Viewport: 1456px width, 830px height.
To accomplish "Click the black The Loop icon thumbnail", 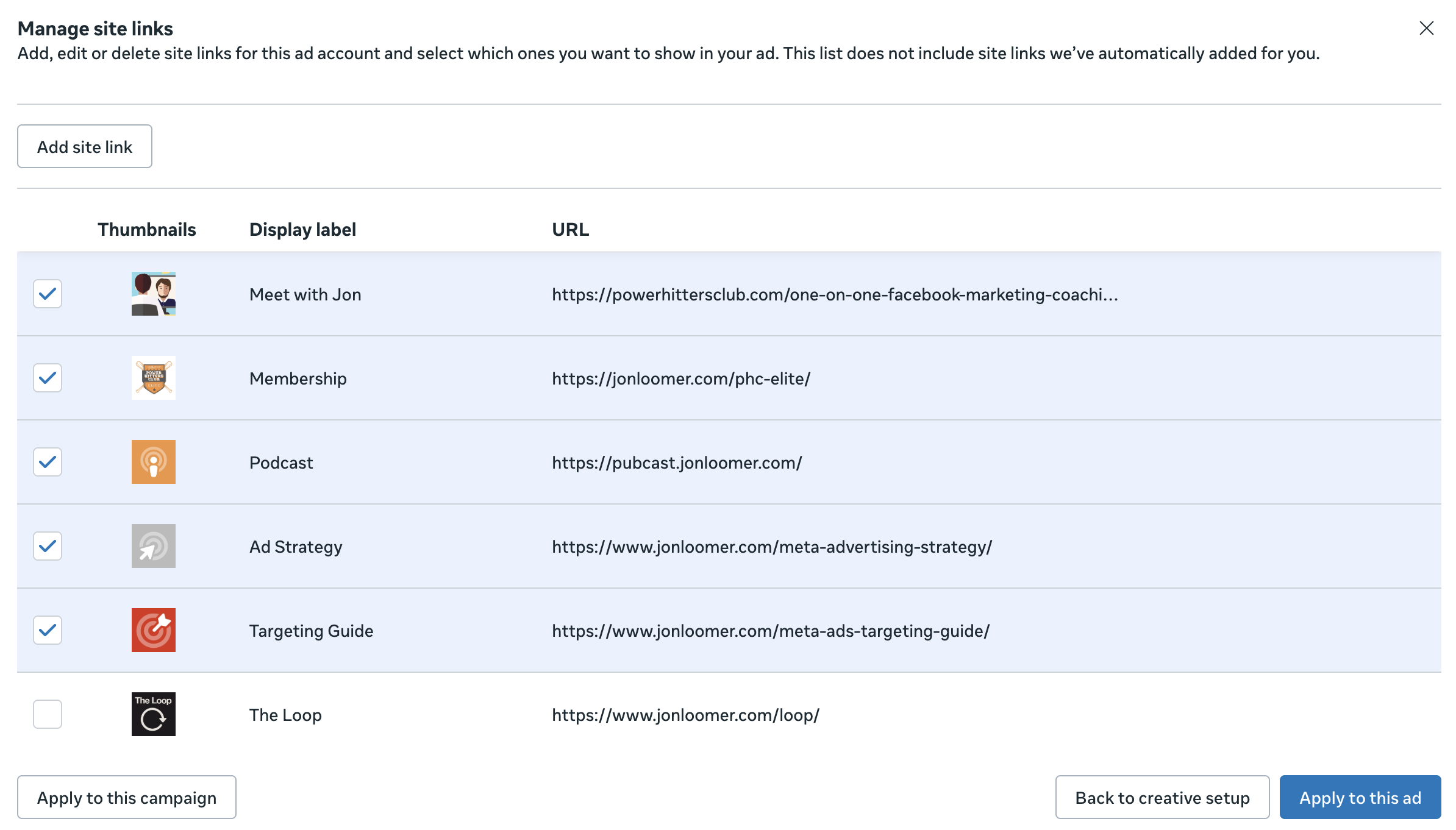I will (153, 714).
